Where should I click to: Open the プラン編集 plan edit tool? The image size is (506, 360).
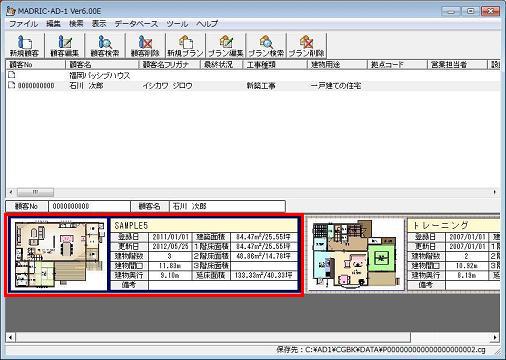click(x=226, y=46)
